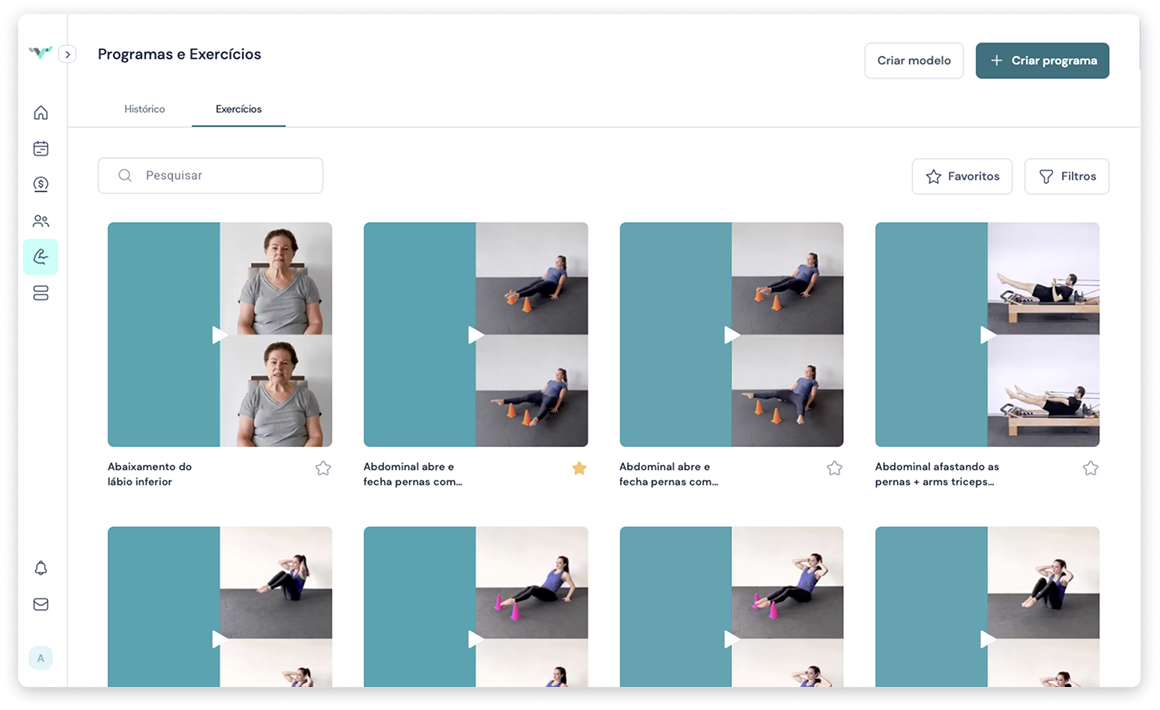
Task: Favorite the 'Abaixamento do lábio inferior' exercise
Action: (x=323, y=468)
